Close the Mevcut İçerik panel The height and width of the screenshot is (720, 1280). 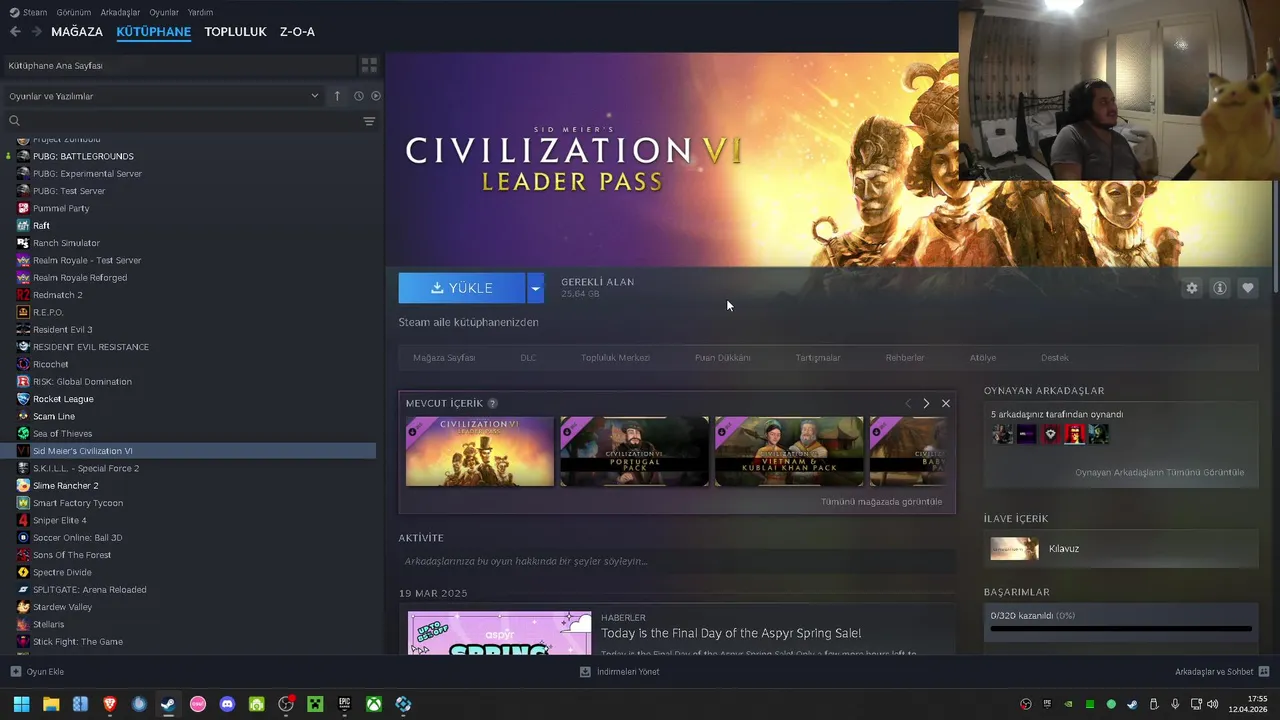point(946,403)
